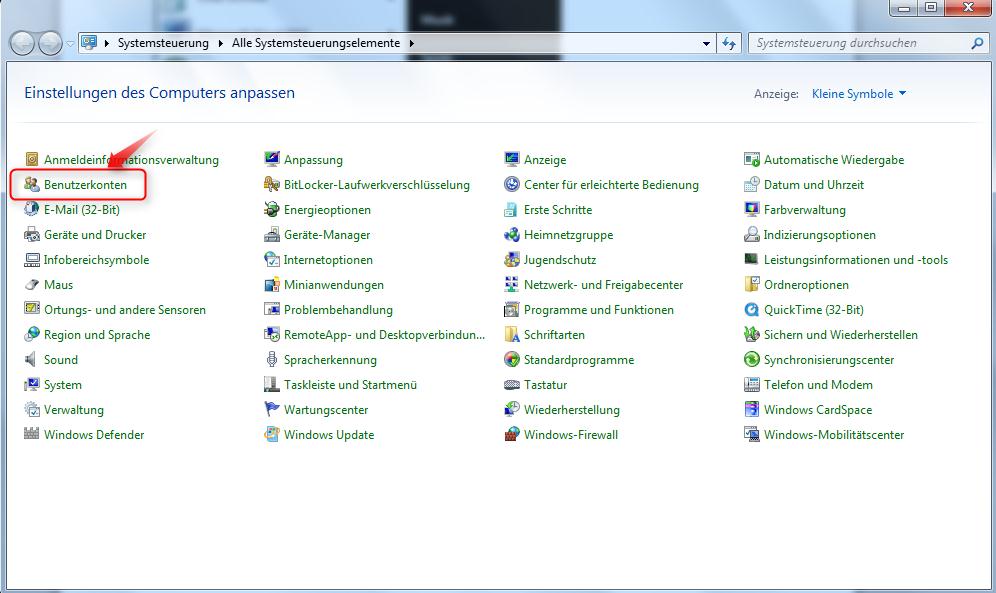Screen dimensions: 996x593
Task: Select Systemsteuerung in the breadcrumb path
Action: click(163, 44)
